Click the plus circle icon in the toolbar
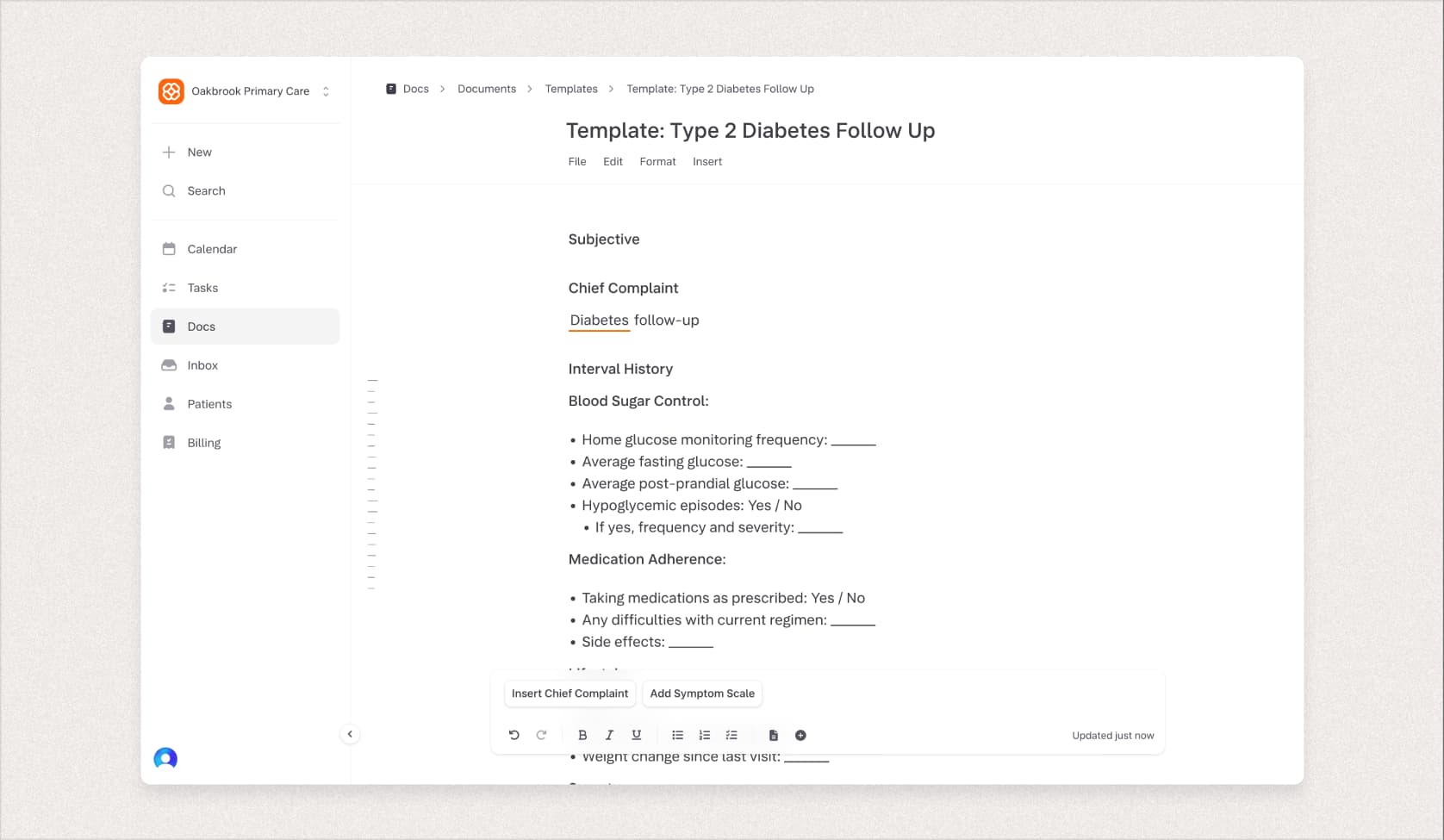1444x840 pixels. tap(800, 735)
